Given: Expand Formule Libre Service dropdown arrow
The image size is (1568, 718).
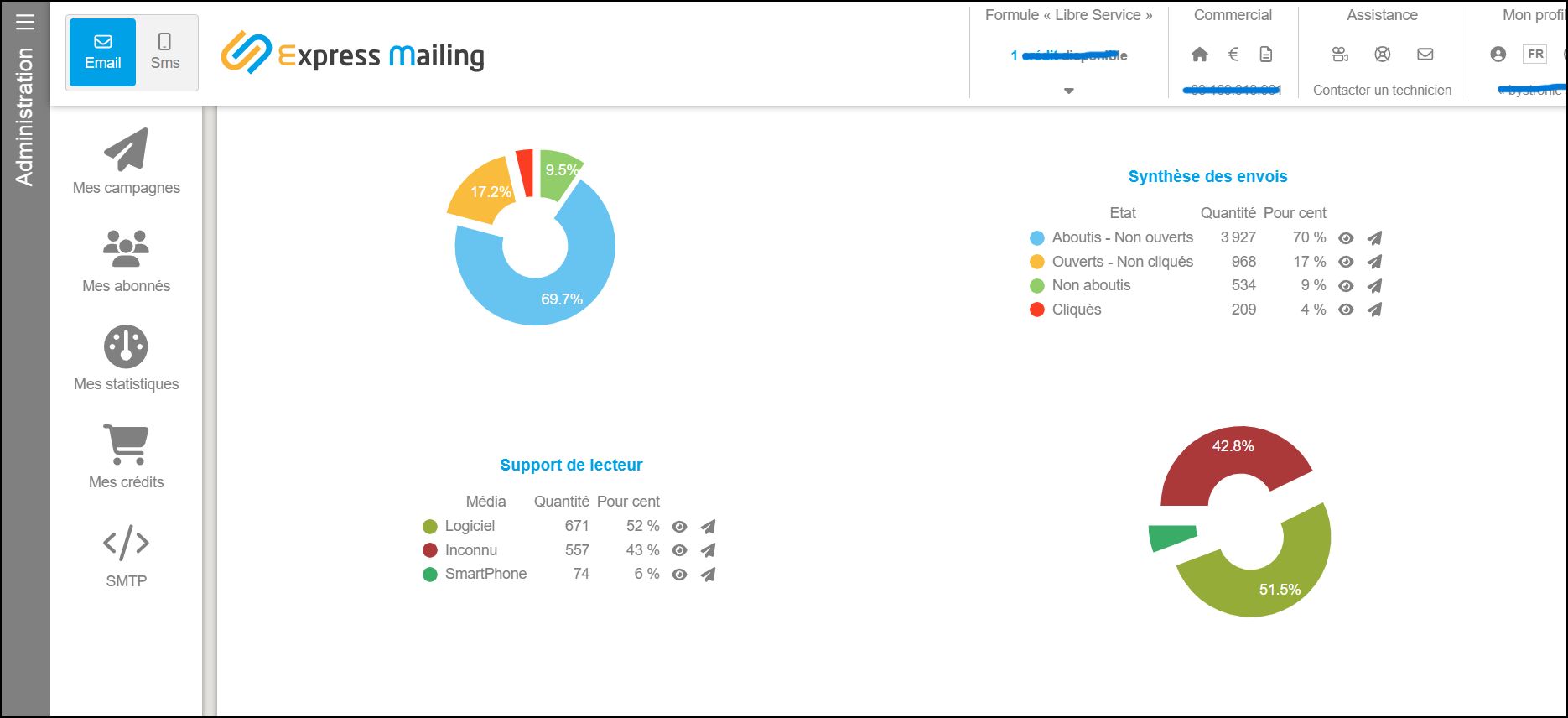Looking at the screenshot, I should pos(1068,91).
